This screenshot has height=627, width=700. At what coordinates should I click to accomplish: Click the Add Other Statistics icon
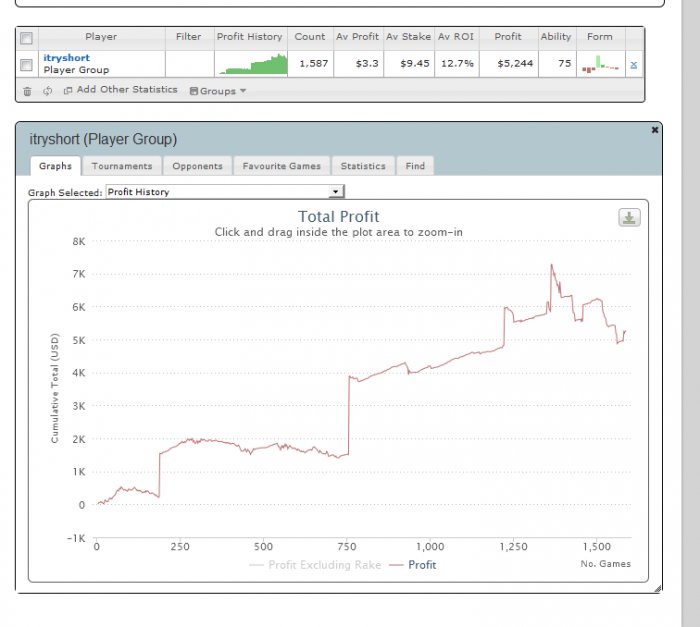(68, 91)
